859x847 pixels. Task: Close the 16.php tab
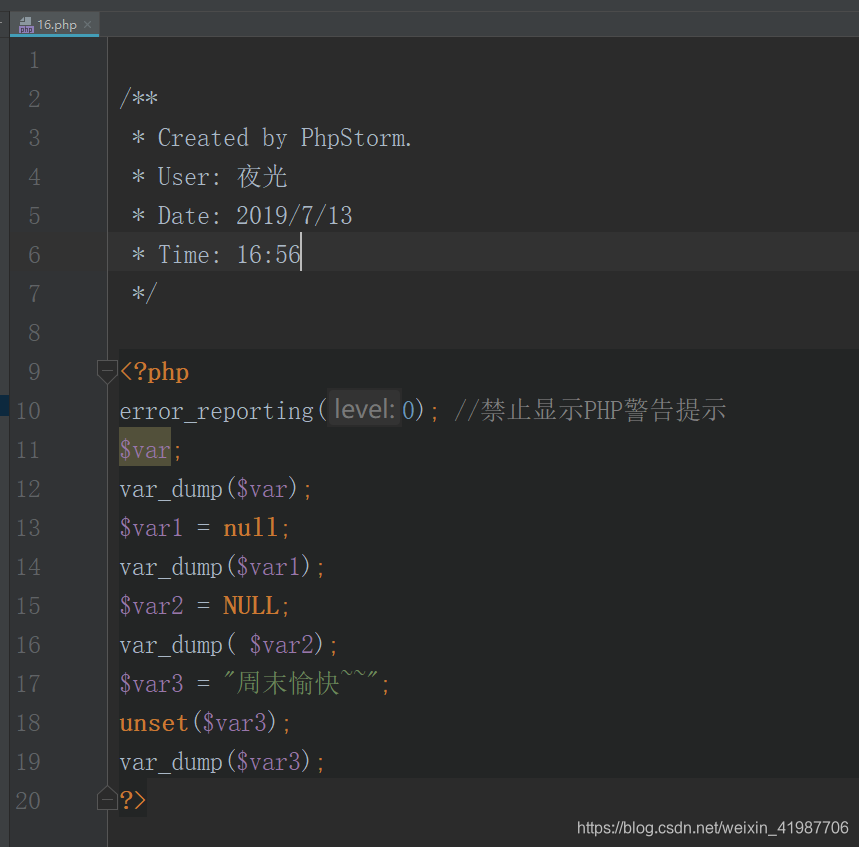tap(88, 25)
